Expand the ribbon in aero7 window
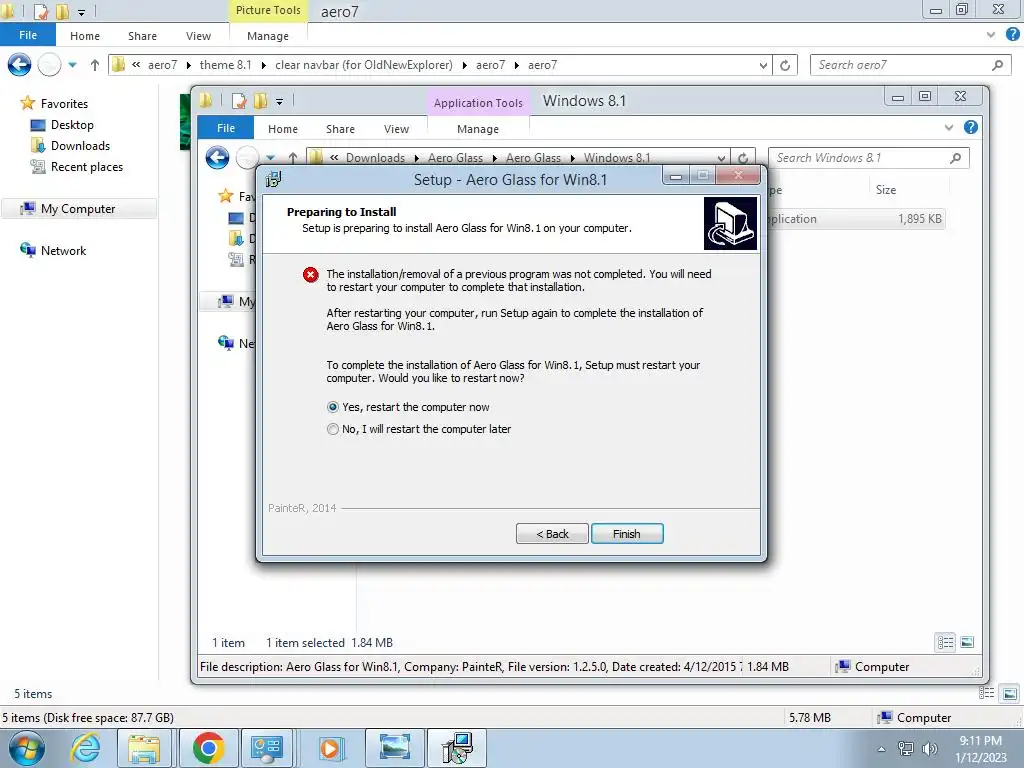This screenshot has width=1024, height=768. [991, 35]
